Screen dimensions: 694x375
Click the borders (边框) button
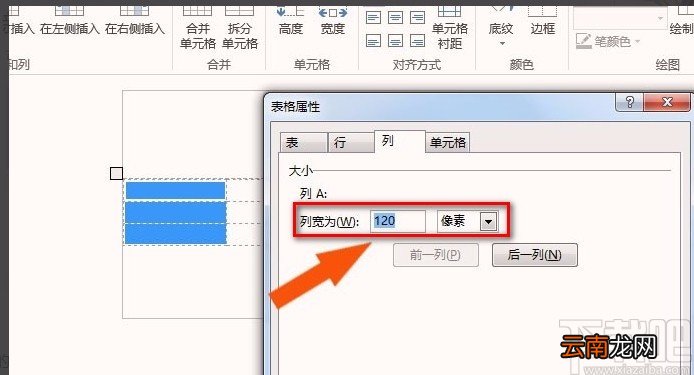[x=543, y=21]
